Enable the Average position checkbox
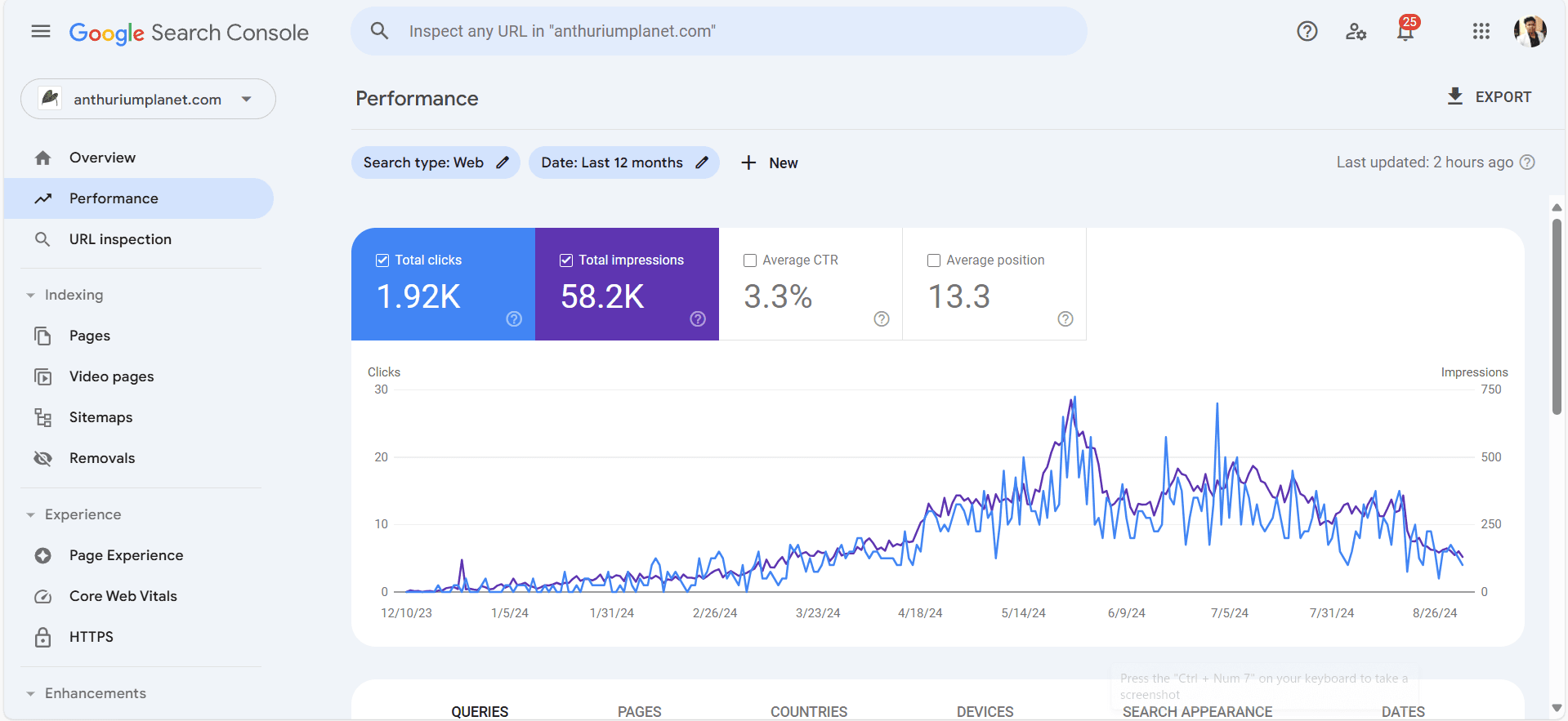 (x=934, y=260)
